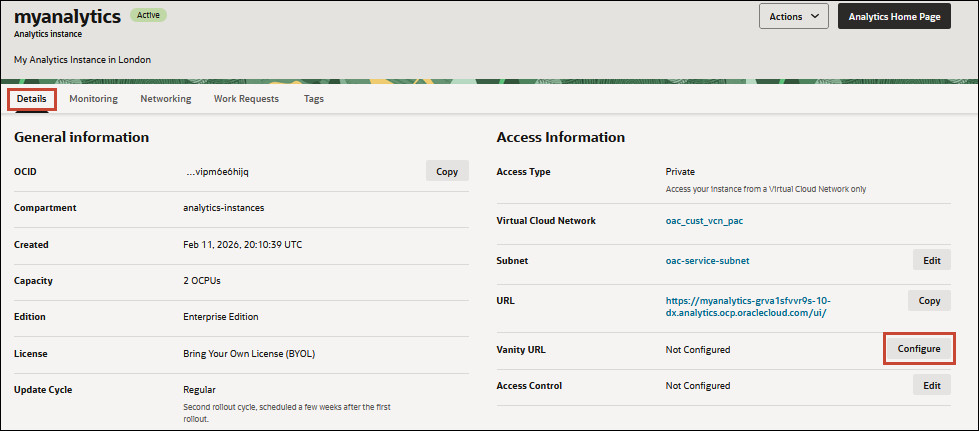Go to the Work Requests tab

pos(246,99)
